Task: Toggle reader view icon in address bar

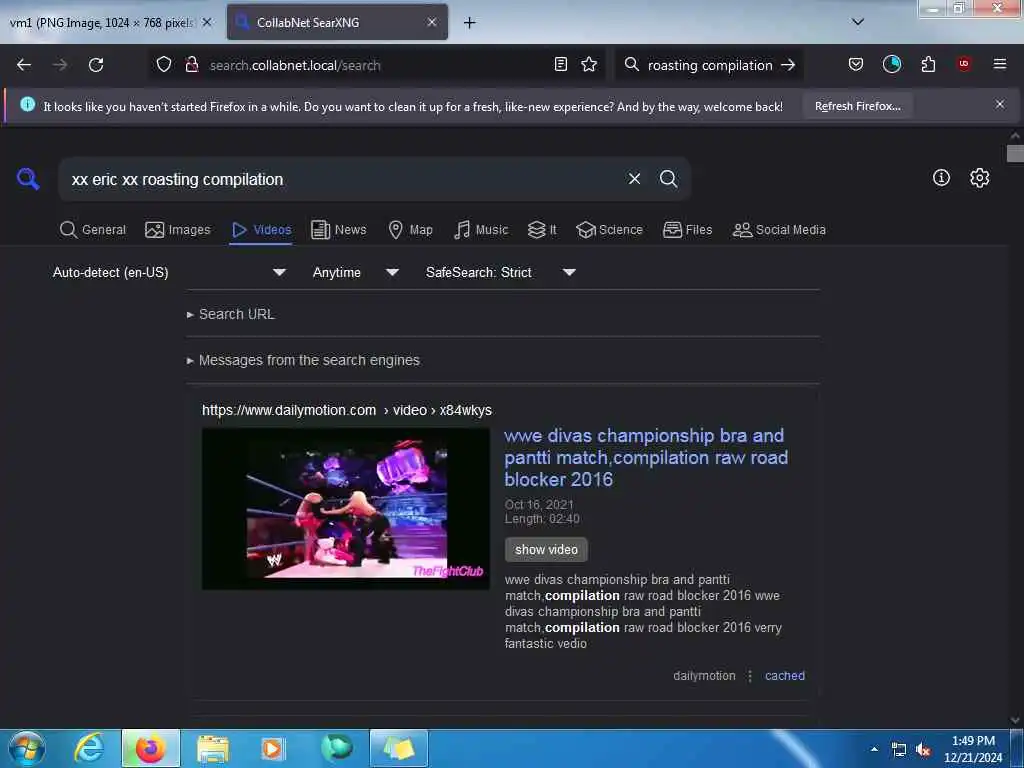Action: point(560,65)
